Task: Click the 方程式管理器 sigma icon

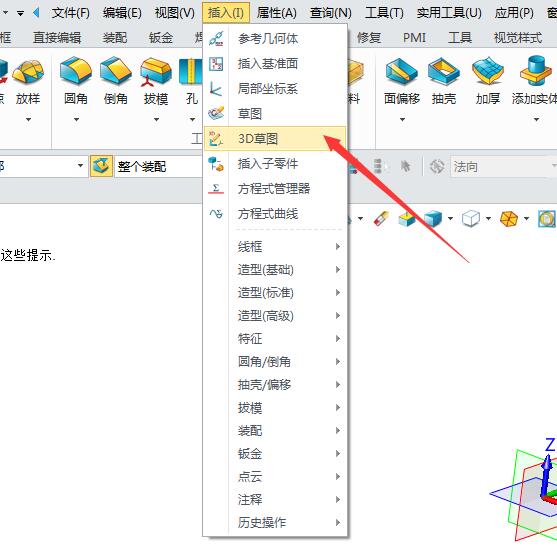Action: pyautogui.click(x=216, y=189)
